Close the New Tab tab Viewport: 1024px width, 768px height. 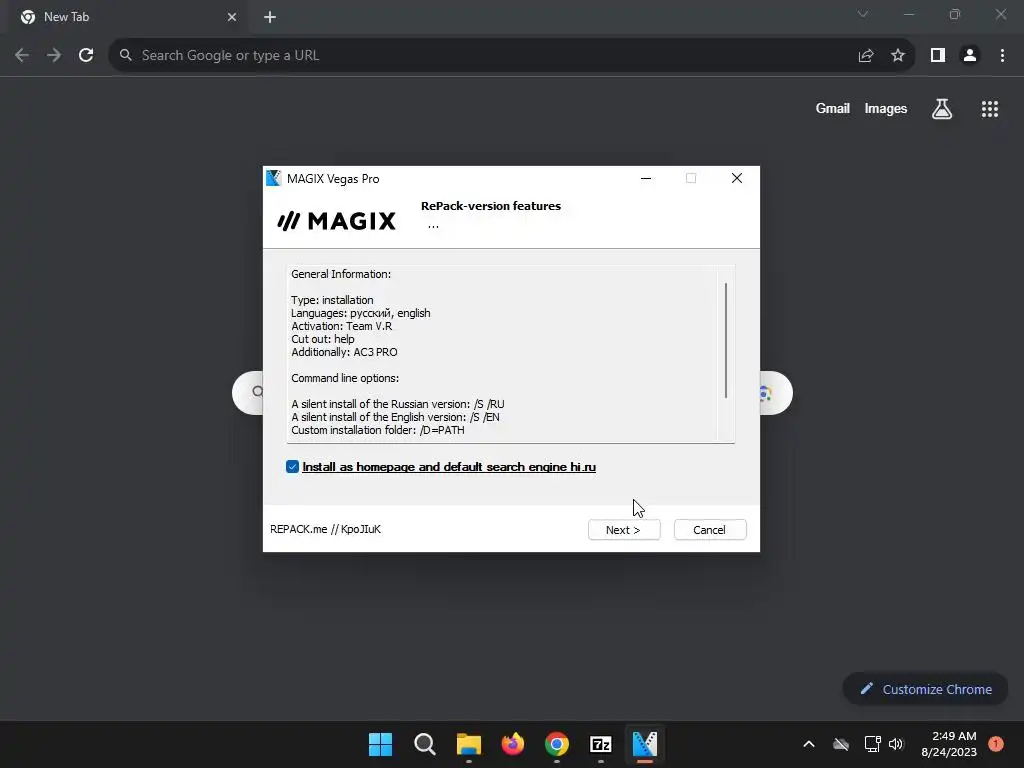(x=232, y=17)
